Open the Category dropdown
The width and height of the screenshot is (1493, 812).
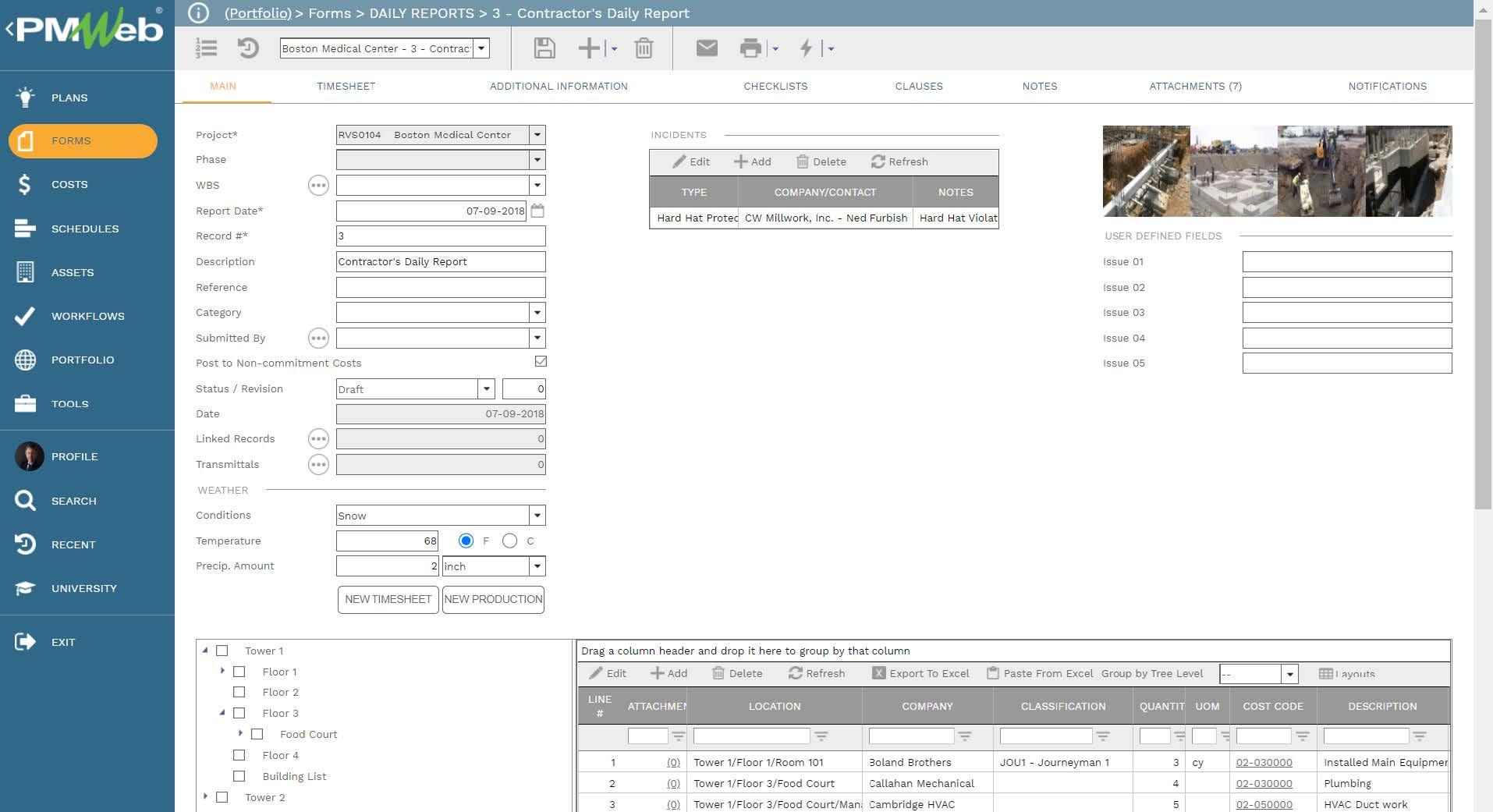[537, 313]
